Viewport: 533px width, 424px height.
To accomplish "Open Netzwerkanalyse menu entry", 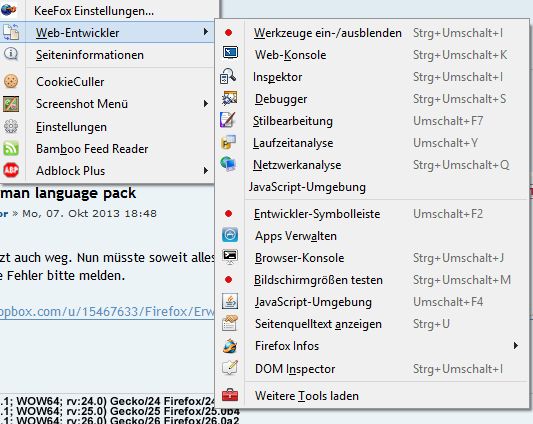I will [372, 165].
